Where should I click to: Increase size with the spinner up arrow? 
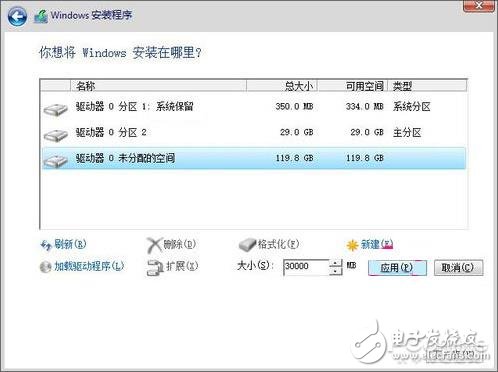pos(336,263)
